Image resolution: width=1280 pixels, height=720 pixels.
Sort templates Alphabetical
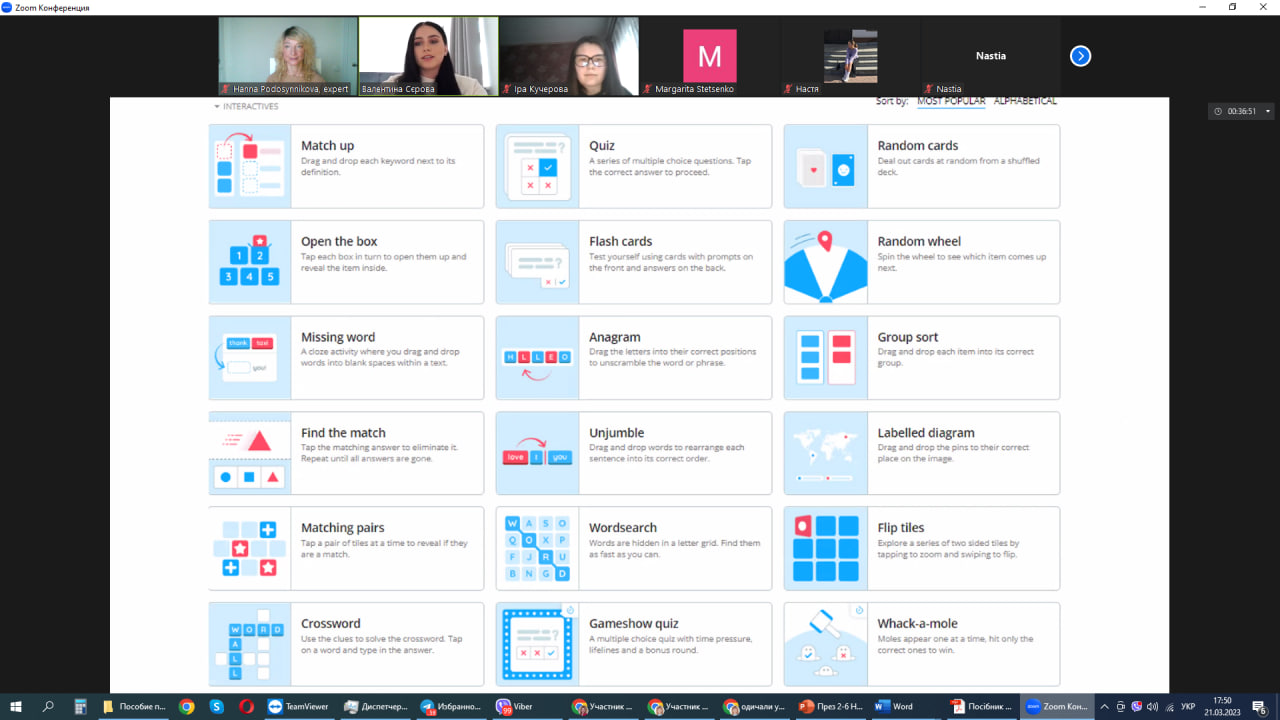pyautogui.click(x=1024, y=101)
